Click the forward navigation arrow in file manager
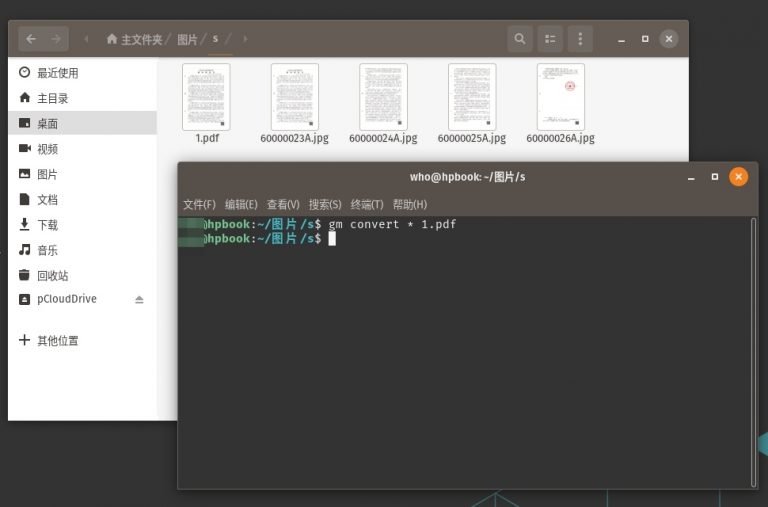This screenshot has width=768, height=507. pyautogui.click(x=56, y=39)
